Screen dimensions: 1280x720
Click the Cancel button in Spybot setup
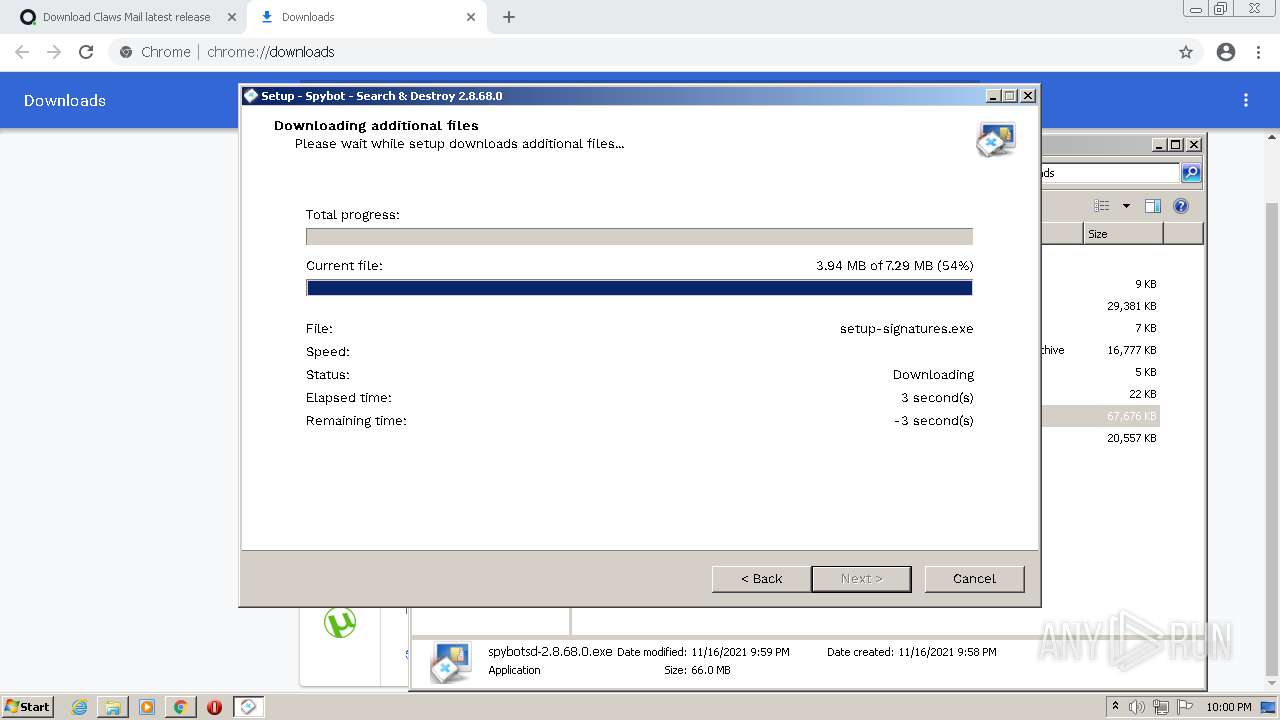point(974,578)
